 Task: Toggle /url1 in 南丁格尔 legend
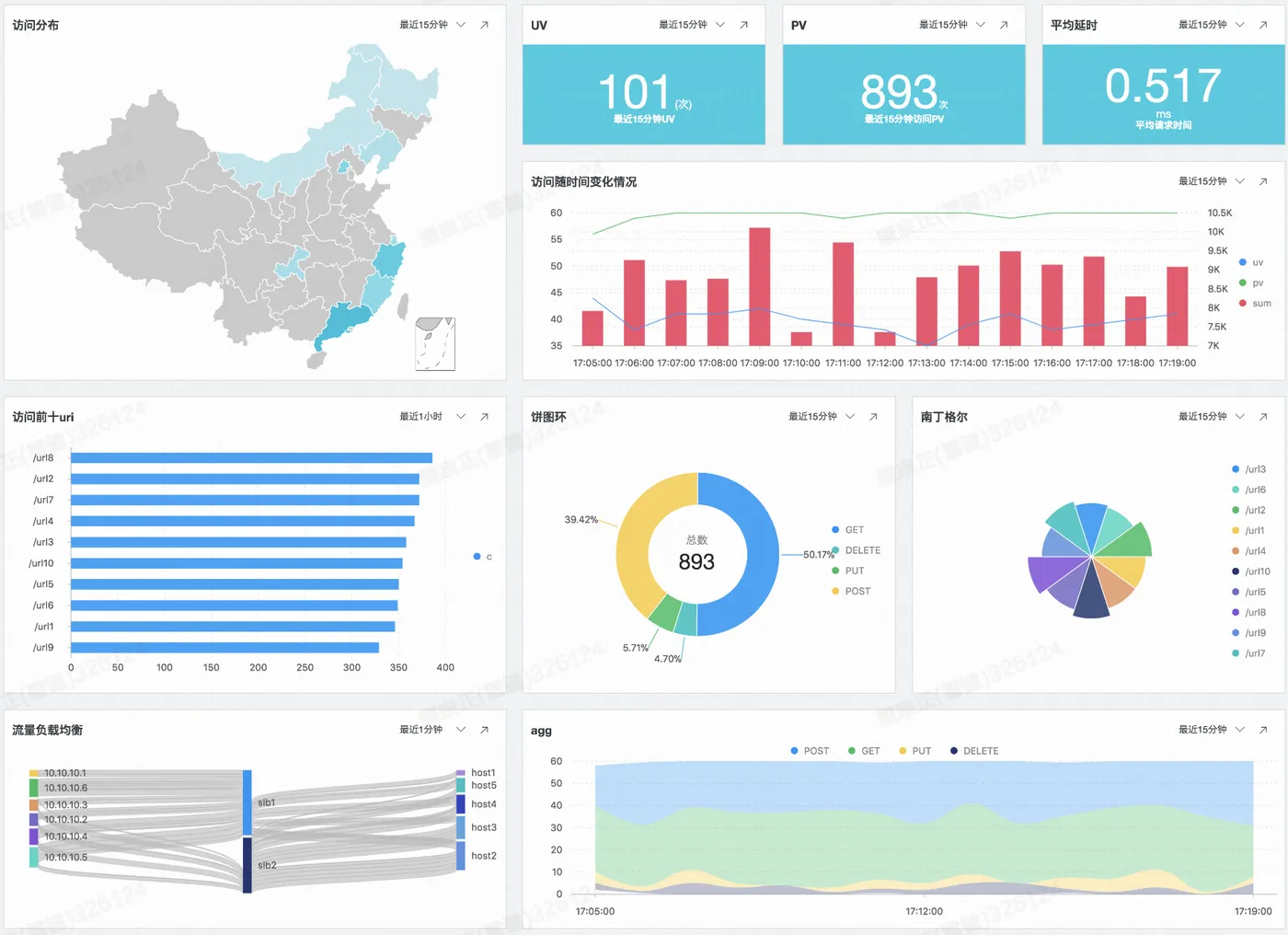pos(1248,531)
